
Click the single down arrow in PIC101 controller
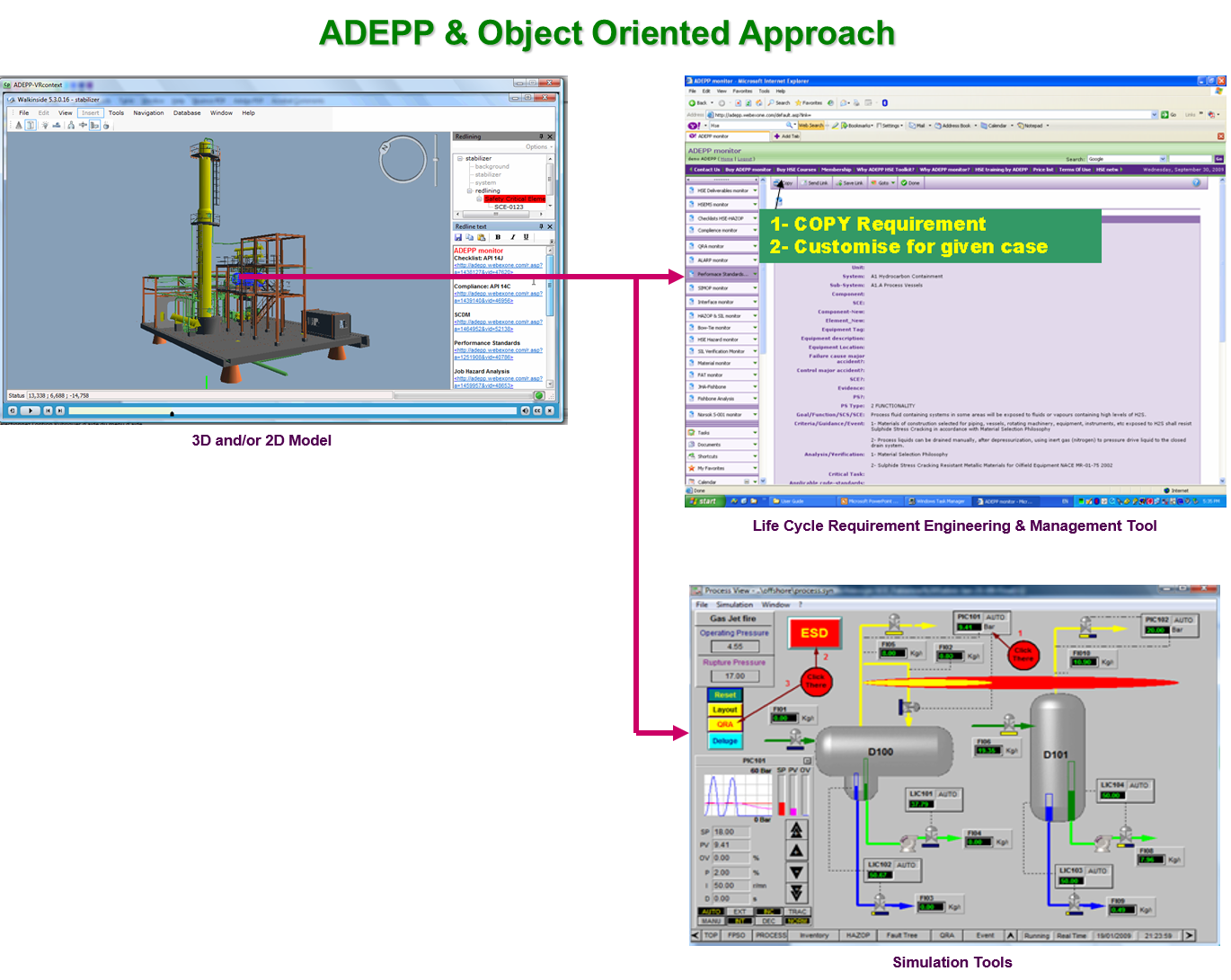tap(796, 872)
